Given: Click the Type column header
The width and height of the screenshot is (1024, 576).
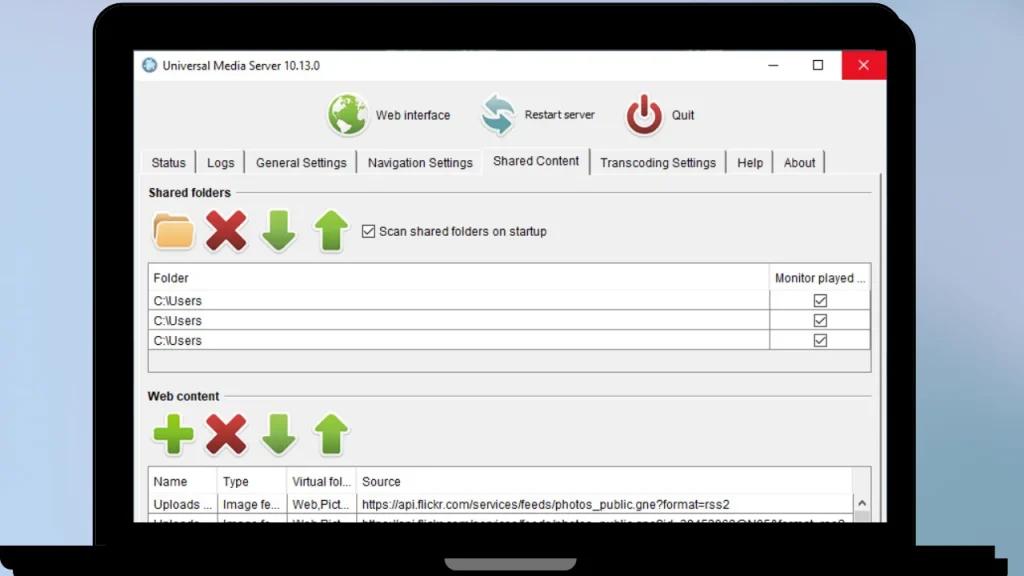Looking at the screenshot, I should click(x=252, y=481).
